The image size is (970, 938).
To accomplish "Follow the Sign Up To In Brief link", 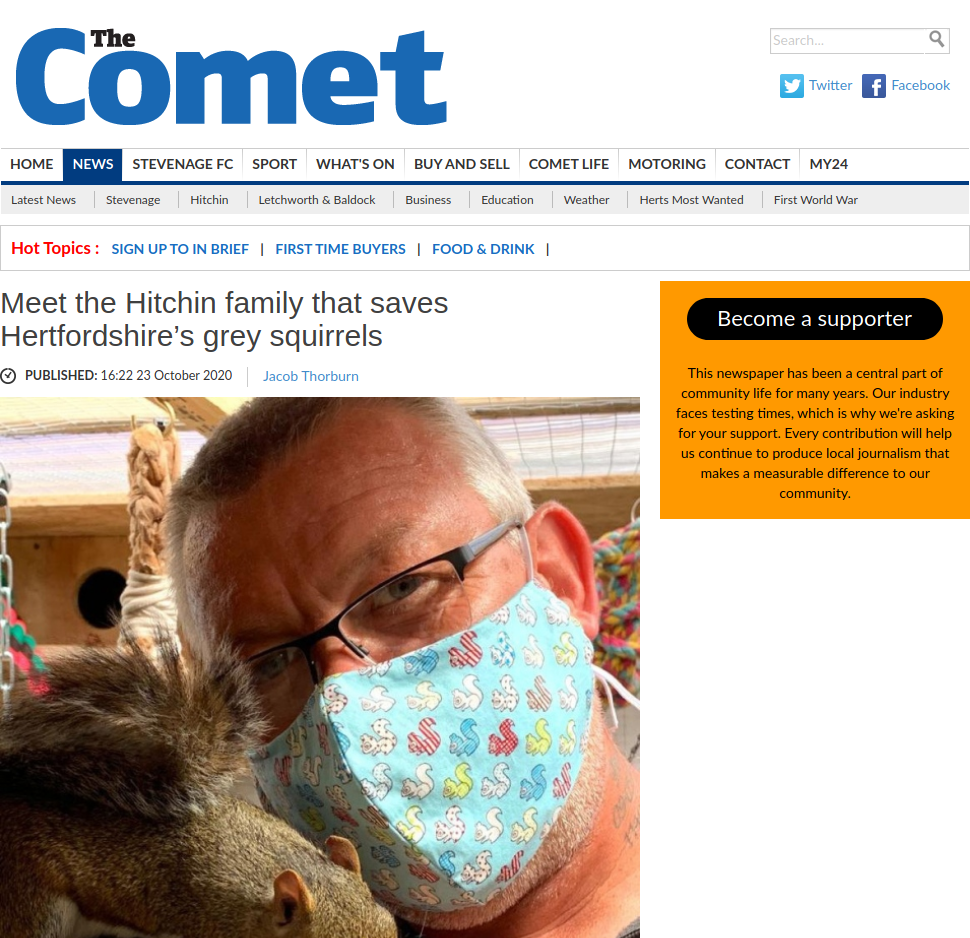I will (180, 249).
